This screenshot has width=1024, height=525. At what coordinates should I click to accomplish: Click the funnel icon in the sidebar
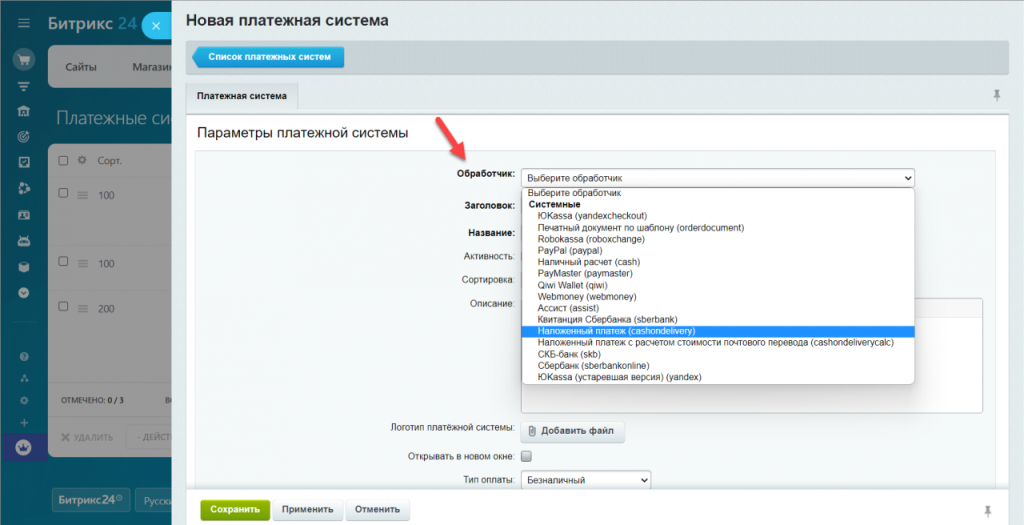point(24,86)
